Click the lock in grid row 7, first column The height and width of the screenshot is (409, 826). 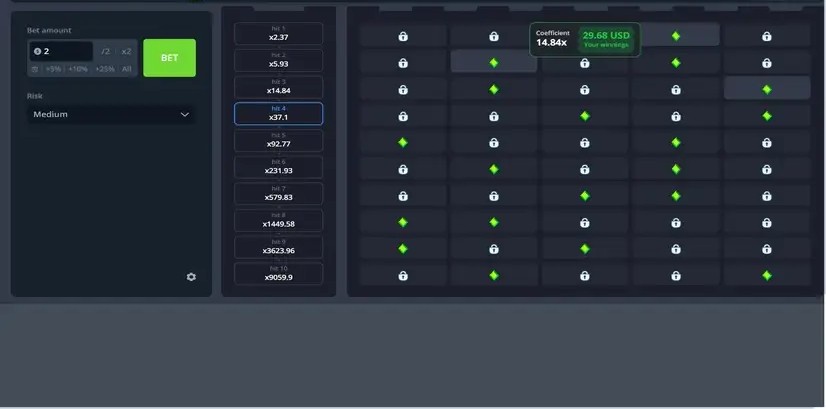[x=403, y=196]
